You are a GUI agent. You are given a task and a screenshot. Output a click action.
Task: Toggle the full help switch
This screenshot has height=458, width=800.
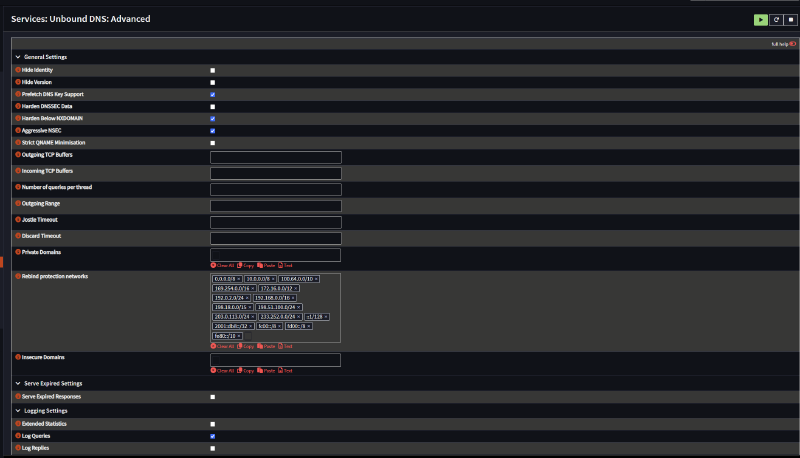coord(792,44)
